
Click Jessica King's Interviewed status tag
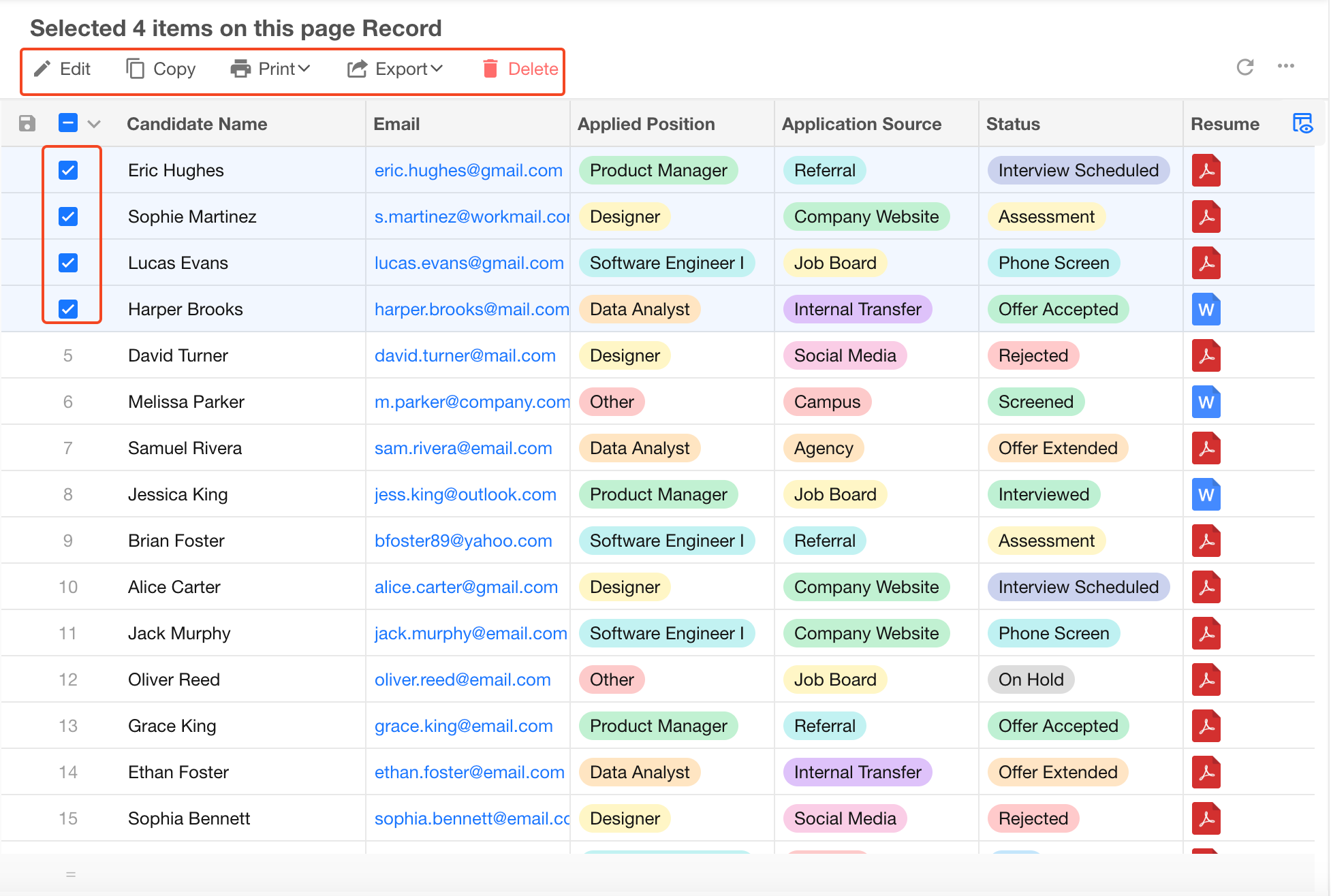[1044, 494]
